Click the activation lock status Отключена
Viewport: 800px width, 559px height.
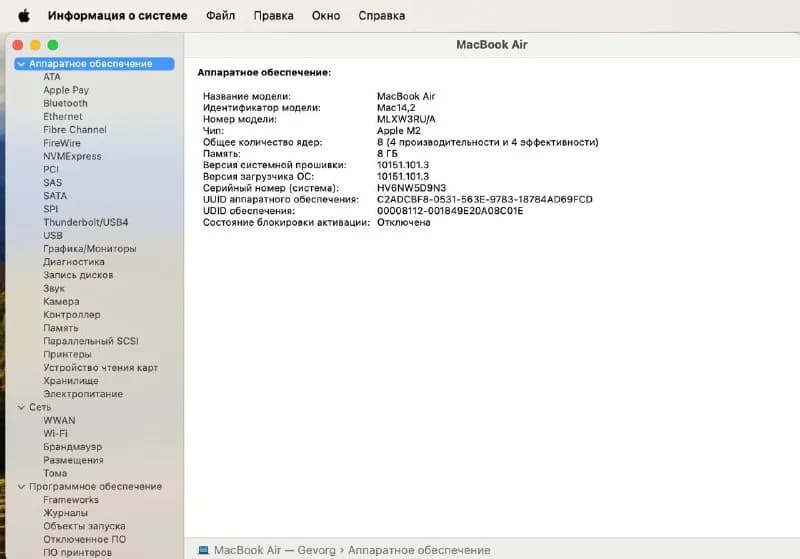pos(404,222)
